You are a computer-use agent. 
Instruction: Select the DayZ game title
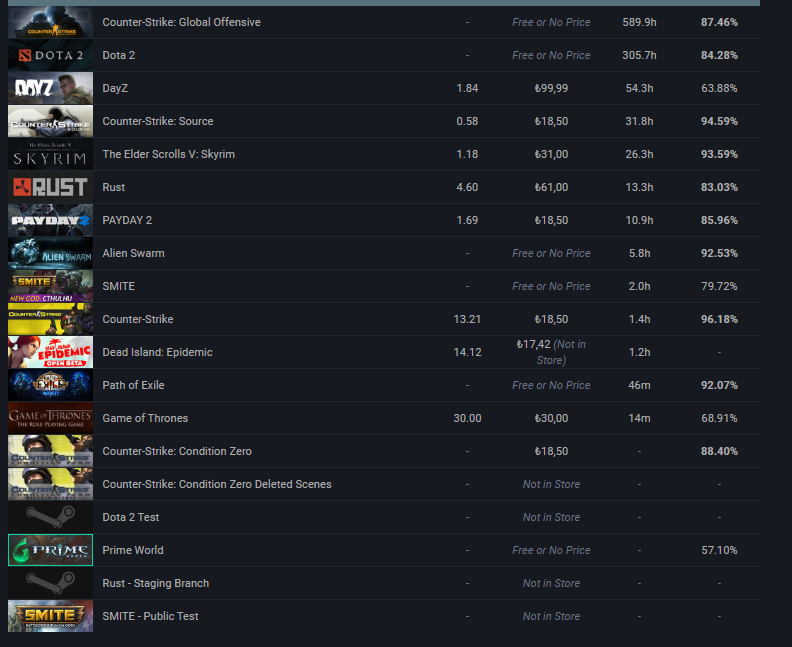click(115, 88)
